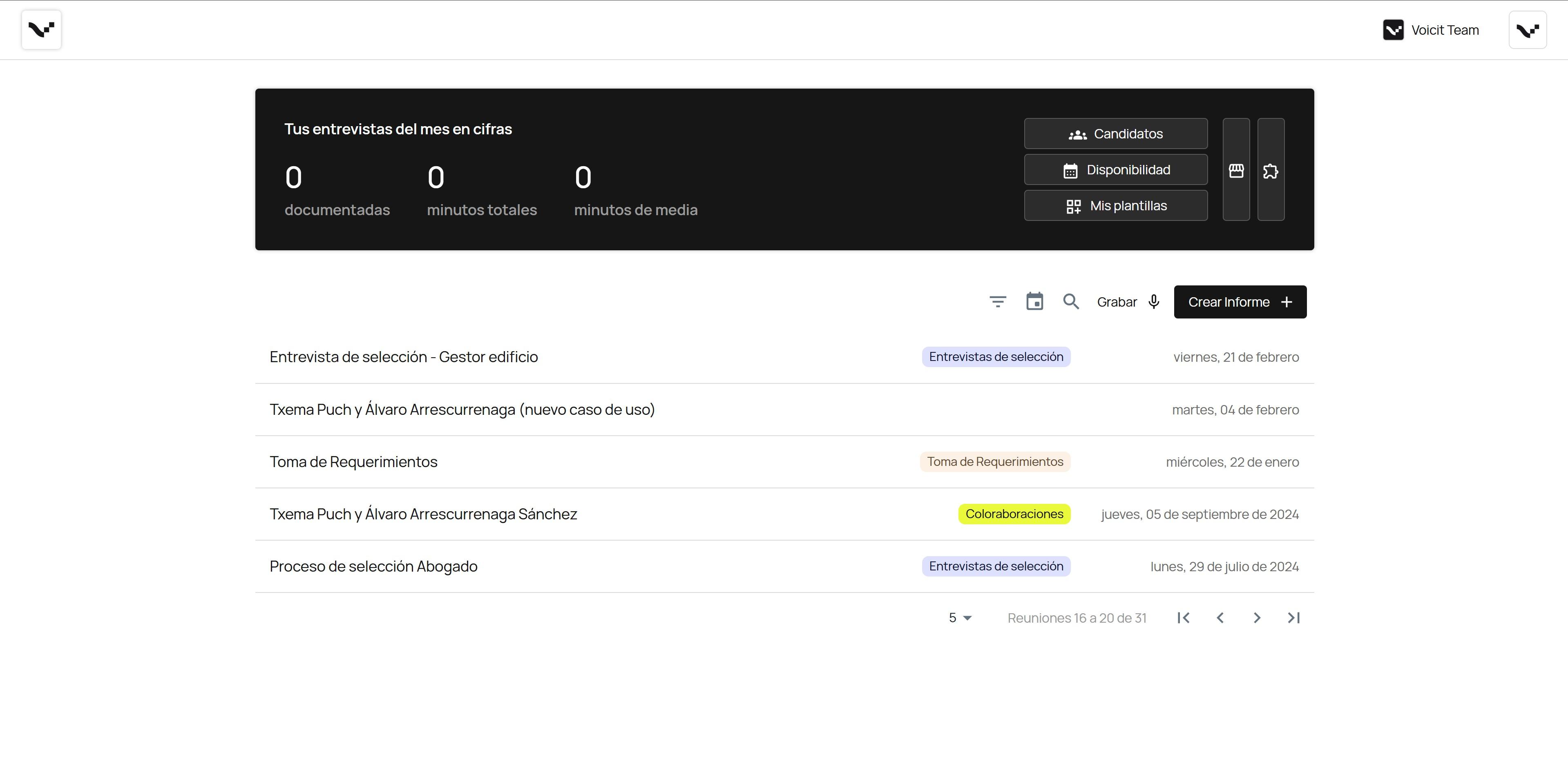Open the Candidatos section
The image size is (1568, 757).
point(1115,134)
